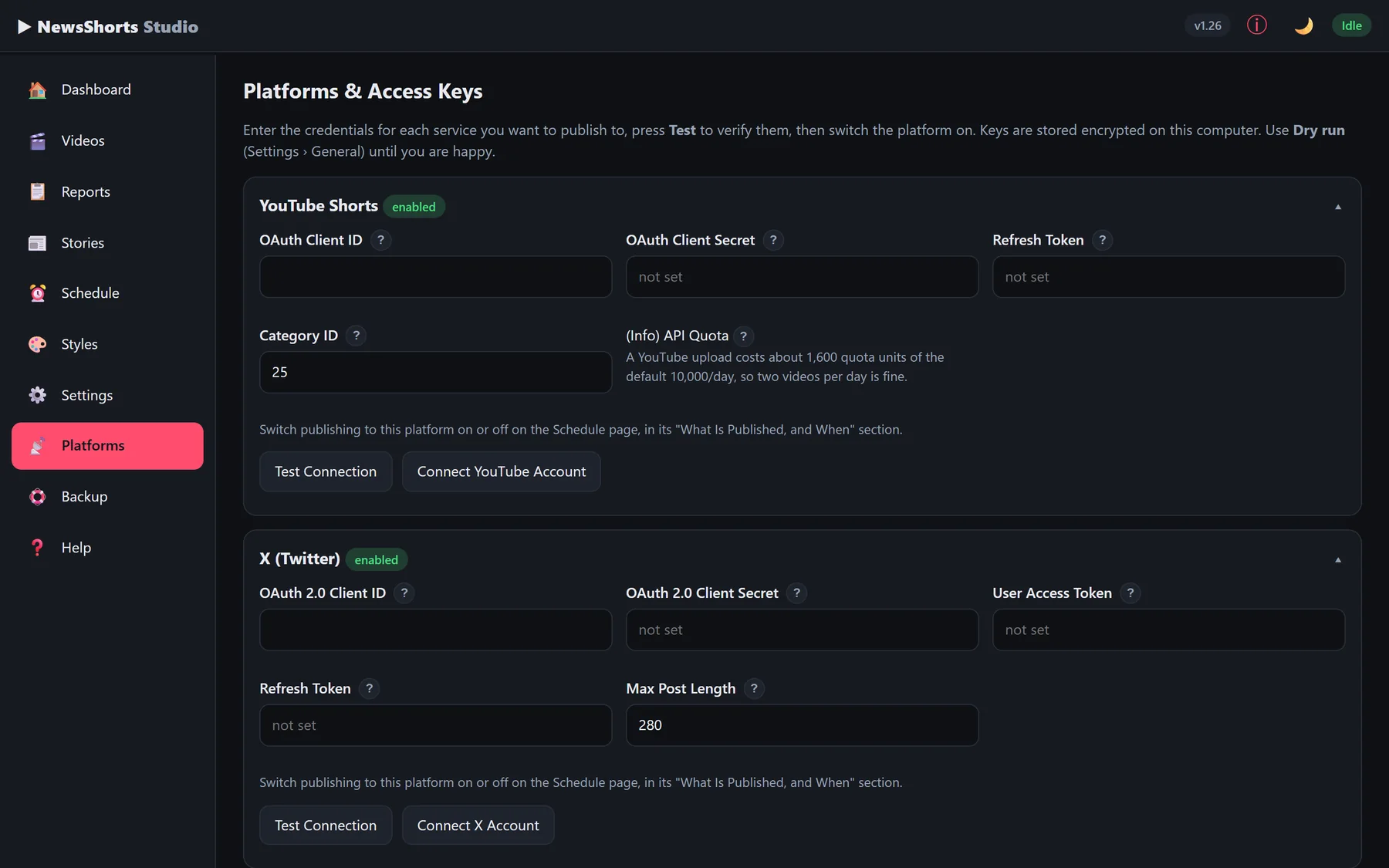Go to the Schedule page
This screenshot has width=1389, height=868.
(x=107, y=293)
